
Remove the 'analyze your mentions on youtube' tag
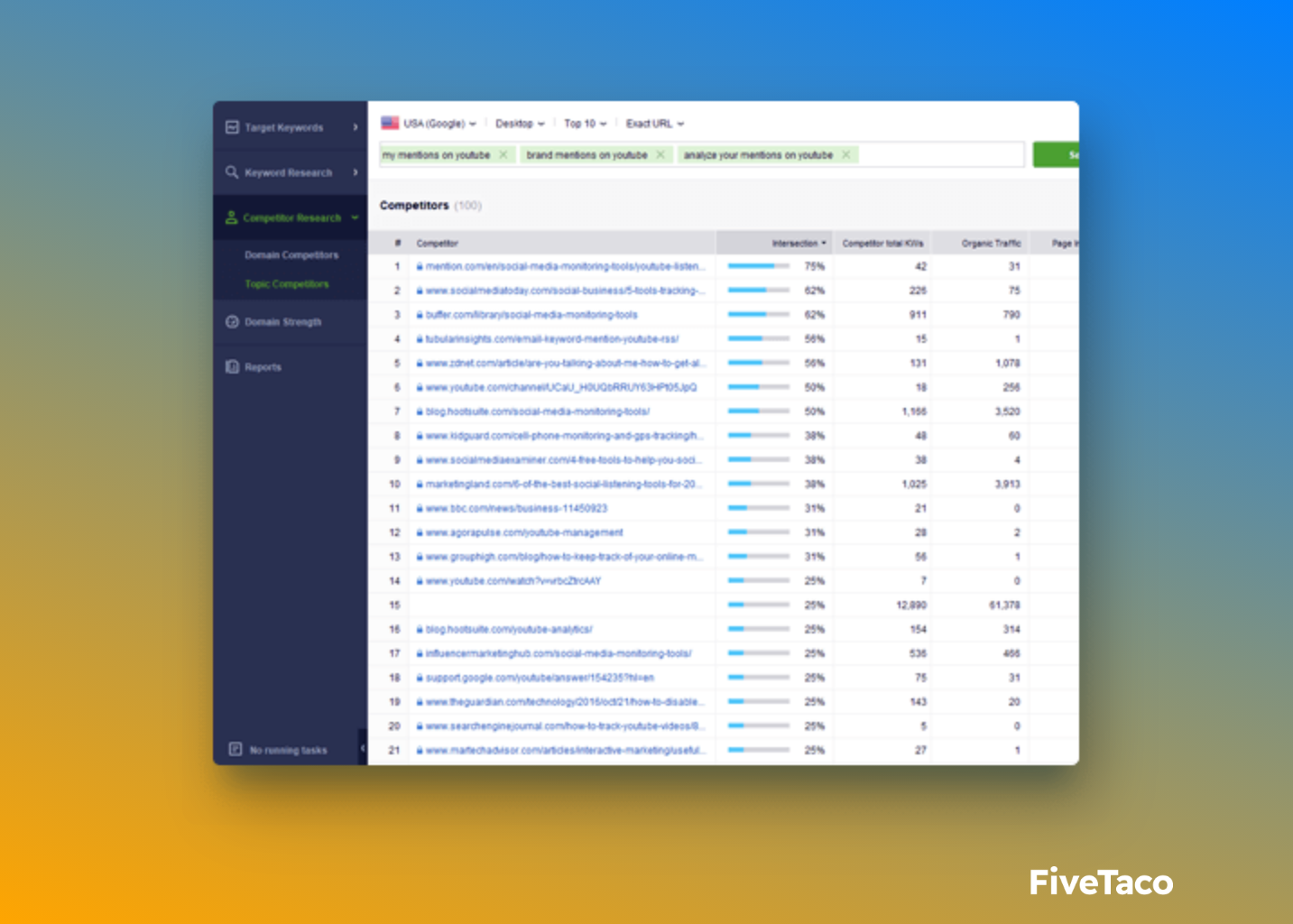845,154
